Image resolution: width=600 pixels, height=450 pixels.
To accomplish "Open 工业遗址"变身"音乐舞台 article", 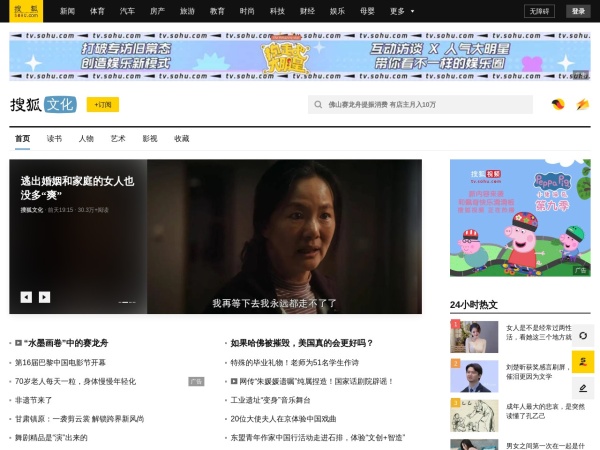I will click(x=270, y=400).
